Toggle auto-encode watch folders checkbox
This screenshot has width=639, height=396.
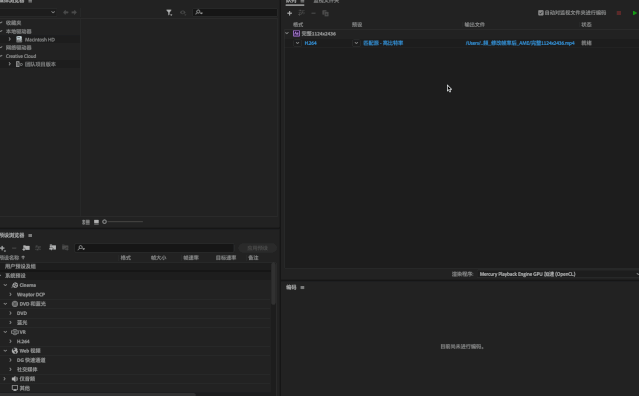(541, 13)
